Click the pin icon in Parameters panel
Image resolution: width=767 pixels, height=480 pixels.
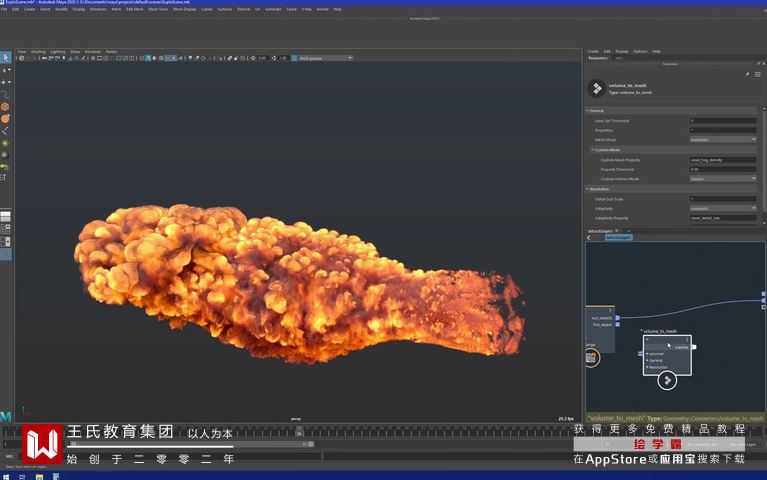pyautogui.click(x=746, y=74)
